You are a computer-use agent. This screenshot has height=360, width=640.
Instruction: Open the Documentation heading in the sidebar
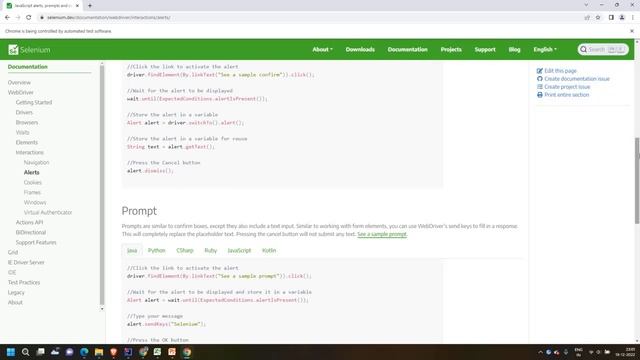(28, 67)
